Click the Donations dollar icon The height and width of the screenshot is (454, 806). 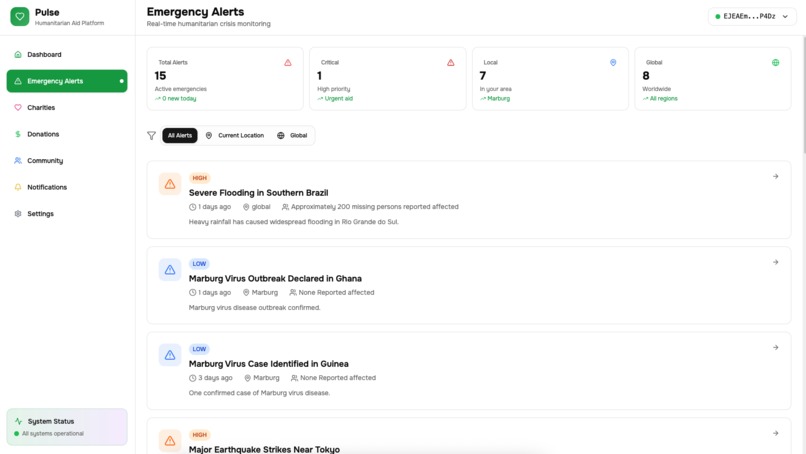coord(18,134)
